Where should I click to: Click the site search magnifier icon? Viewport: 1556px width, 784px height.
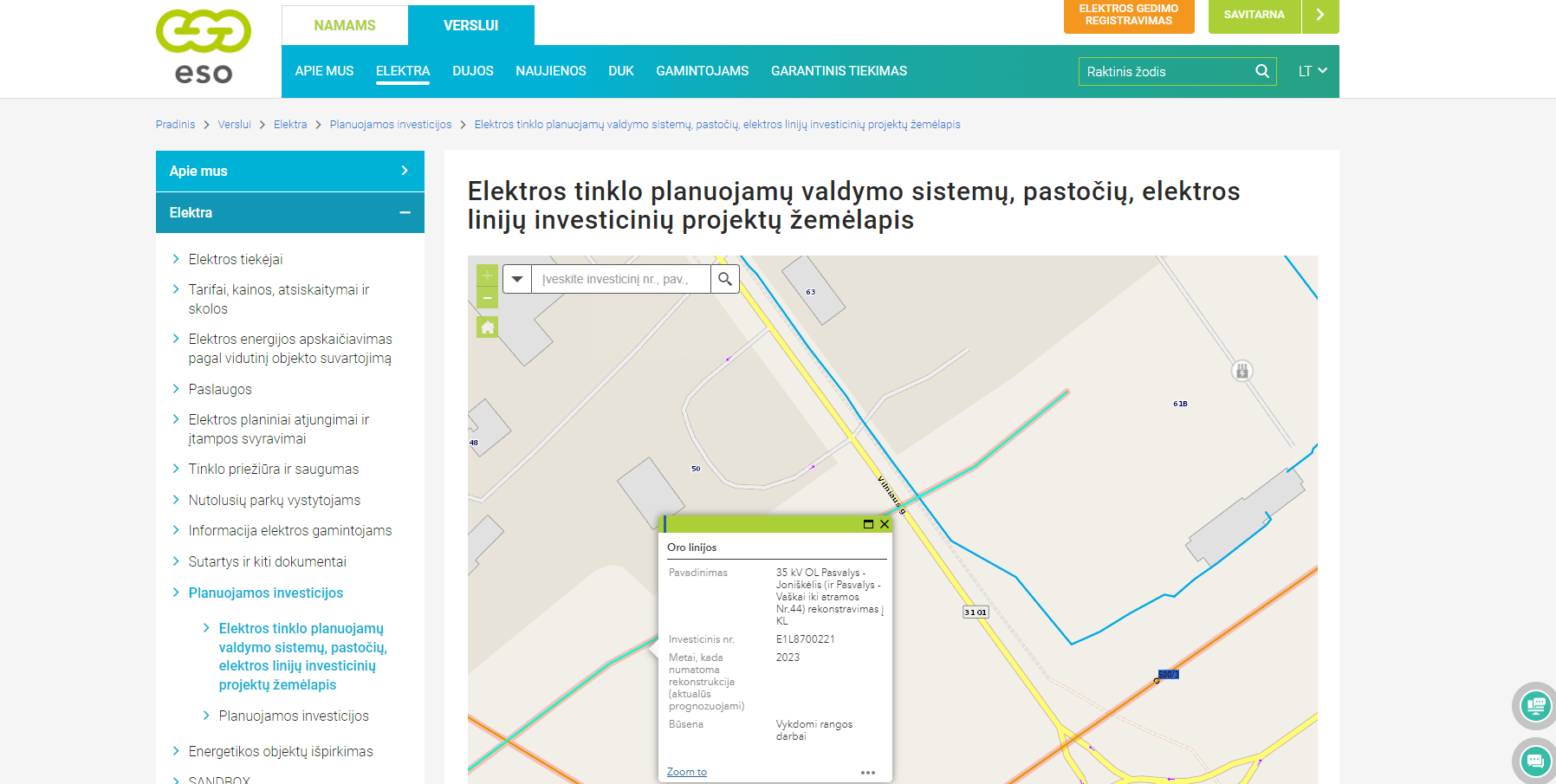[1262, 71]
